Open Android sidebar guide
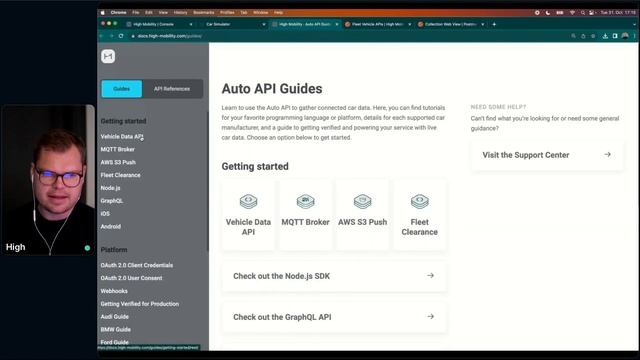The height and width of the screenshot is (360, 640). pos(111,227)
